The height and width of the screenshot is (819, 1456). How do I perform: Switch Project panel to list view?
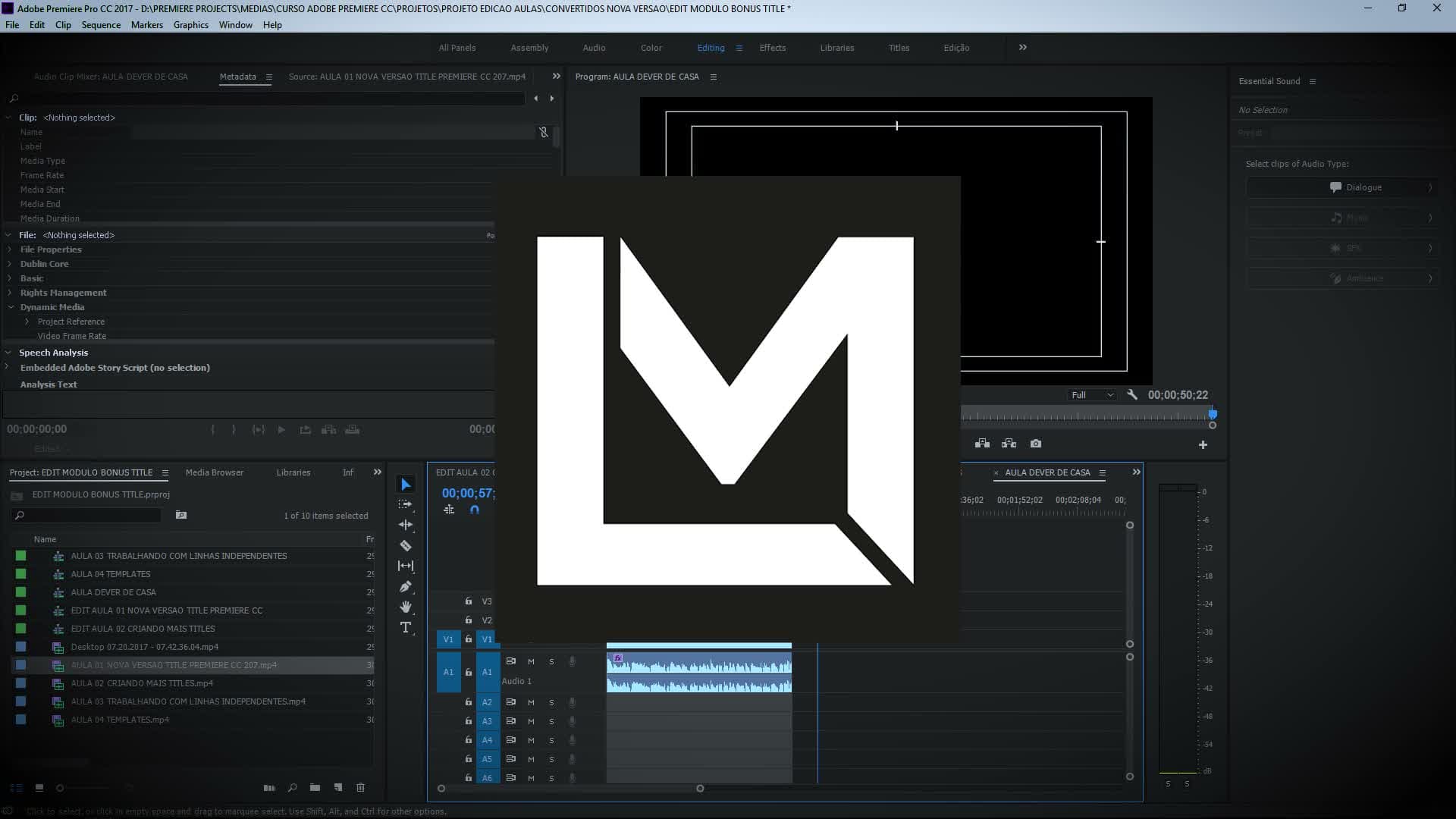17,788
